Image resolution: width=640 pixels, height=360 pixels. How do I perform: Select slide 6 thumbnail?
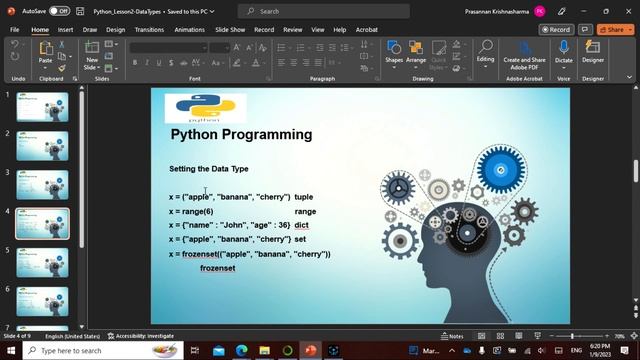(x=42, y=302)
